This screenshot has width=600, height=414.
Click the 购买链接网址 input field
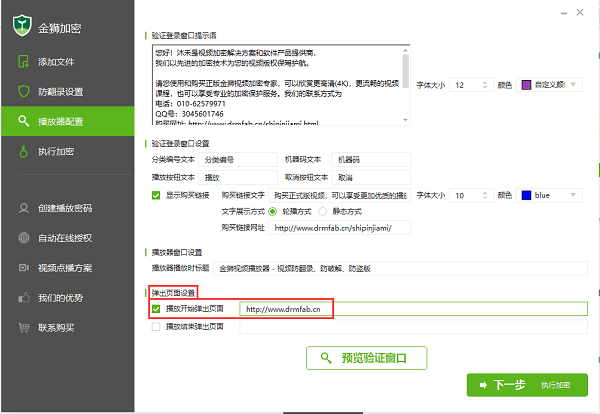[339, 228]
